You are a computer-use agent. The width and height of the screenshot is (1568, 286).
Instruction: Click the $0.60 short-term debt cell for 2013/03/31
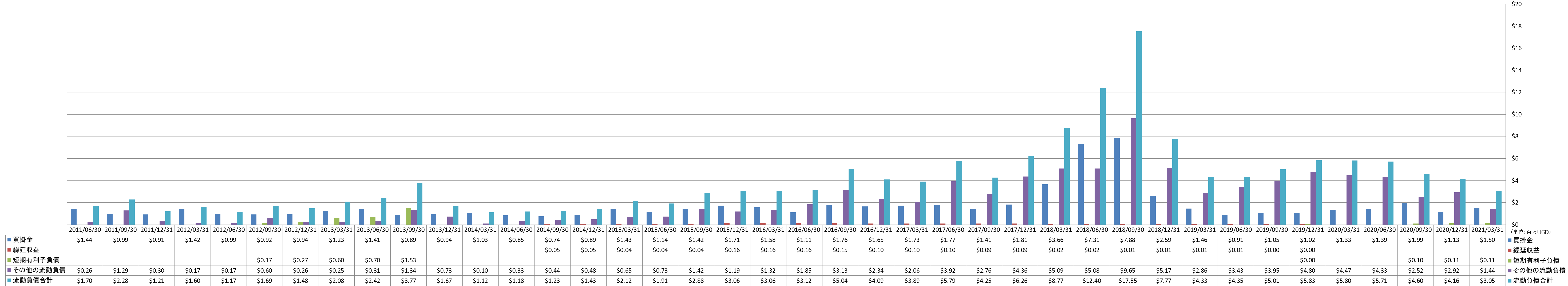click(x=336, y=260)
